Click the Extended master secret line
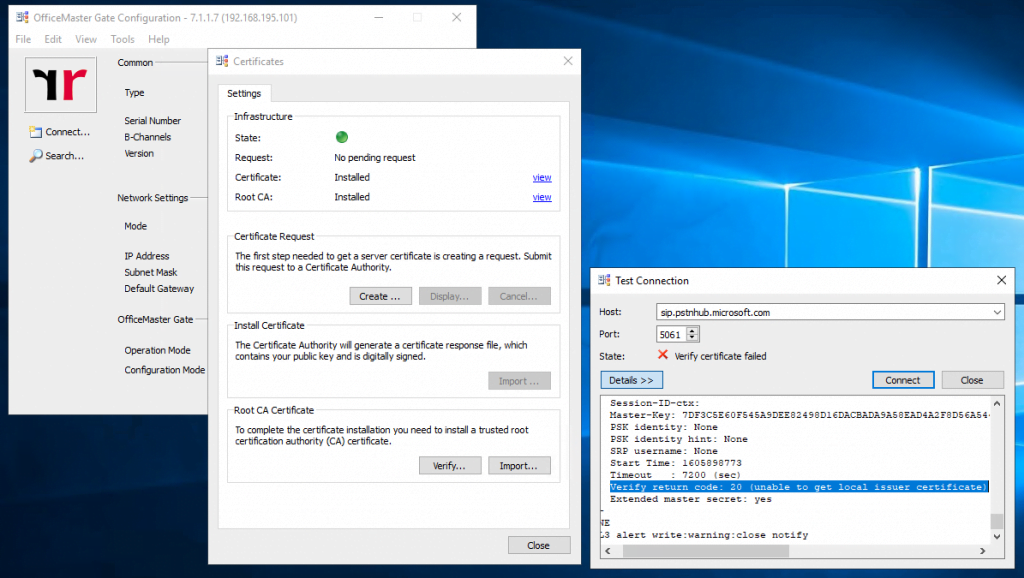 click(x=691, y=499)
